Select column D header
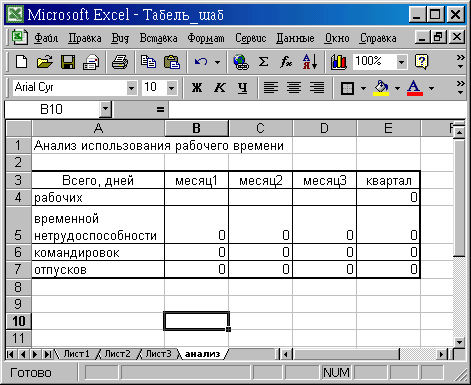This screenshot has width=471, height=385. pyautogui.click(x=324, y=128)
